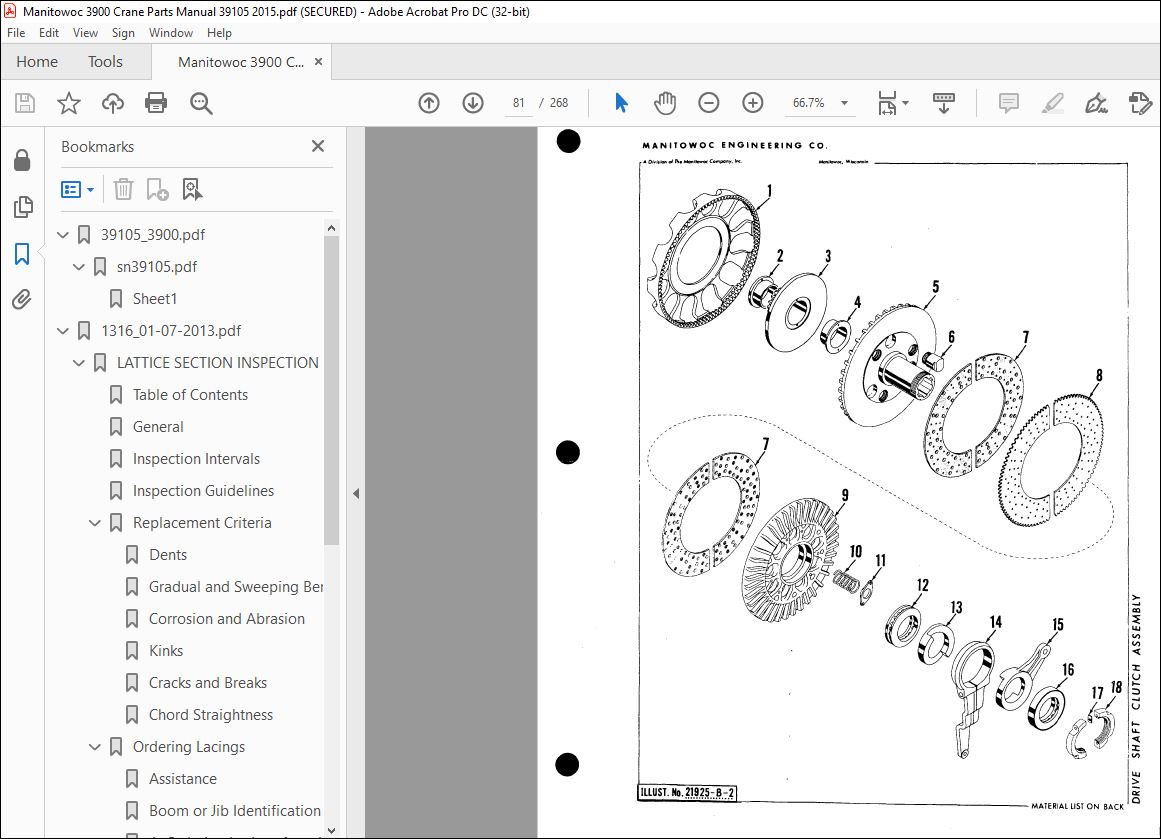Open fit page options tool
The image size is (1161, 839).
pos(887,103)
